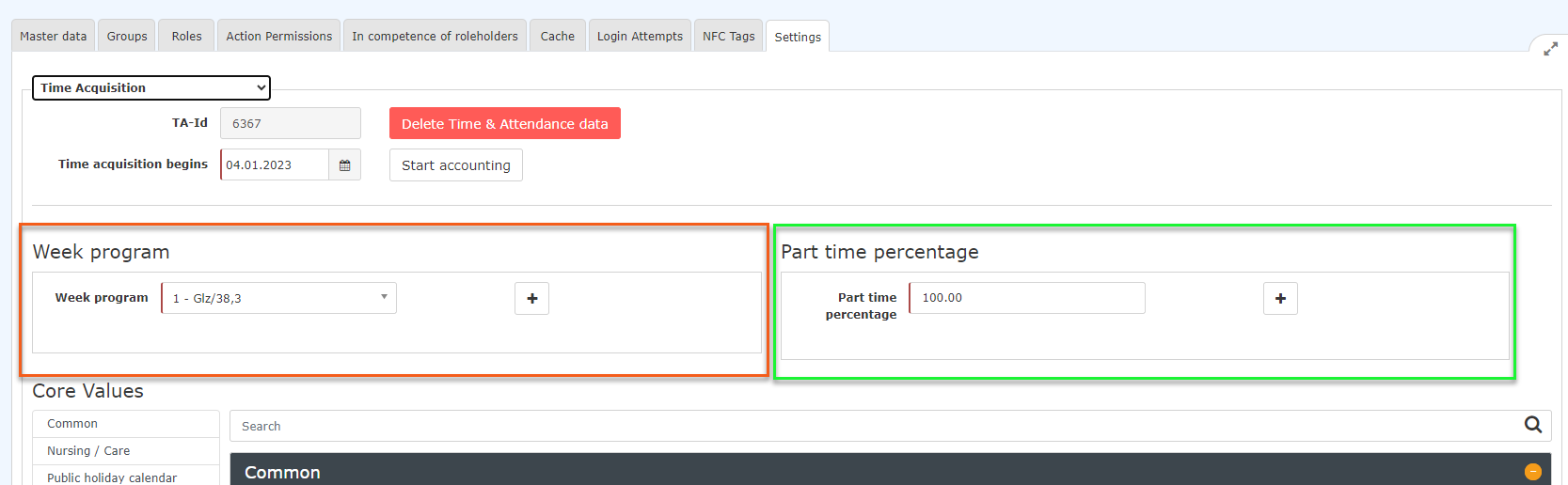The width and height of the screenshot is (1568, 485).
Task: Click the Start accounting button
Action: point(456,165)
